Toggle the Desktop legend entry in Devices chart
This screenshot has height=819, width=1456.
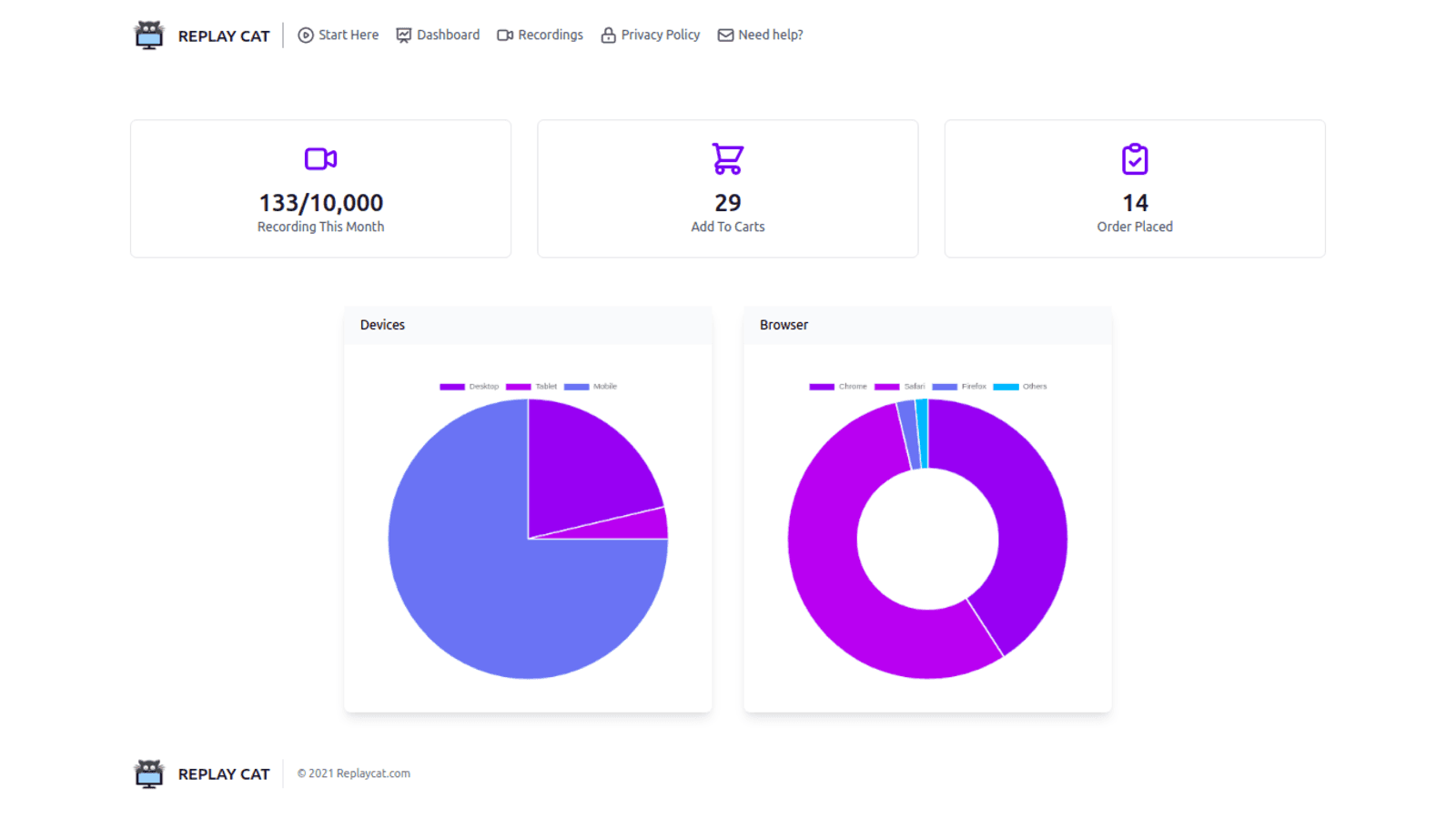472,386
